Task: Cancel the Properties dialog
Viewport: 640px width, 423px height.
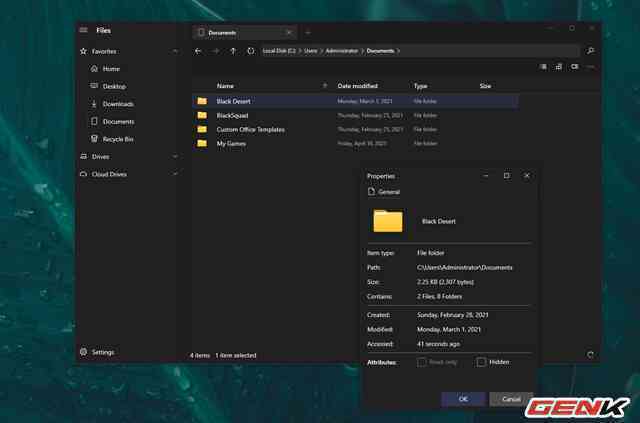Action: (x=511, y=399)
